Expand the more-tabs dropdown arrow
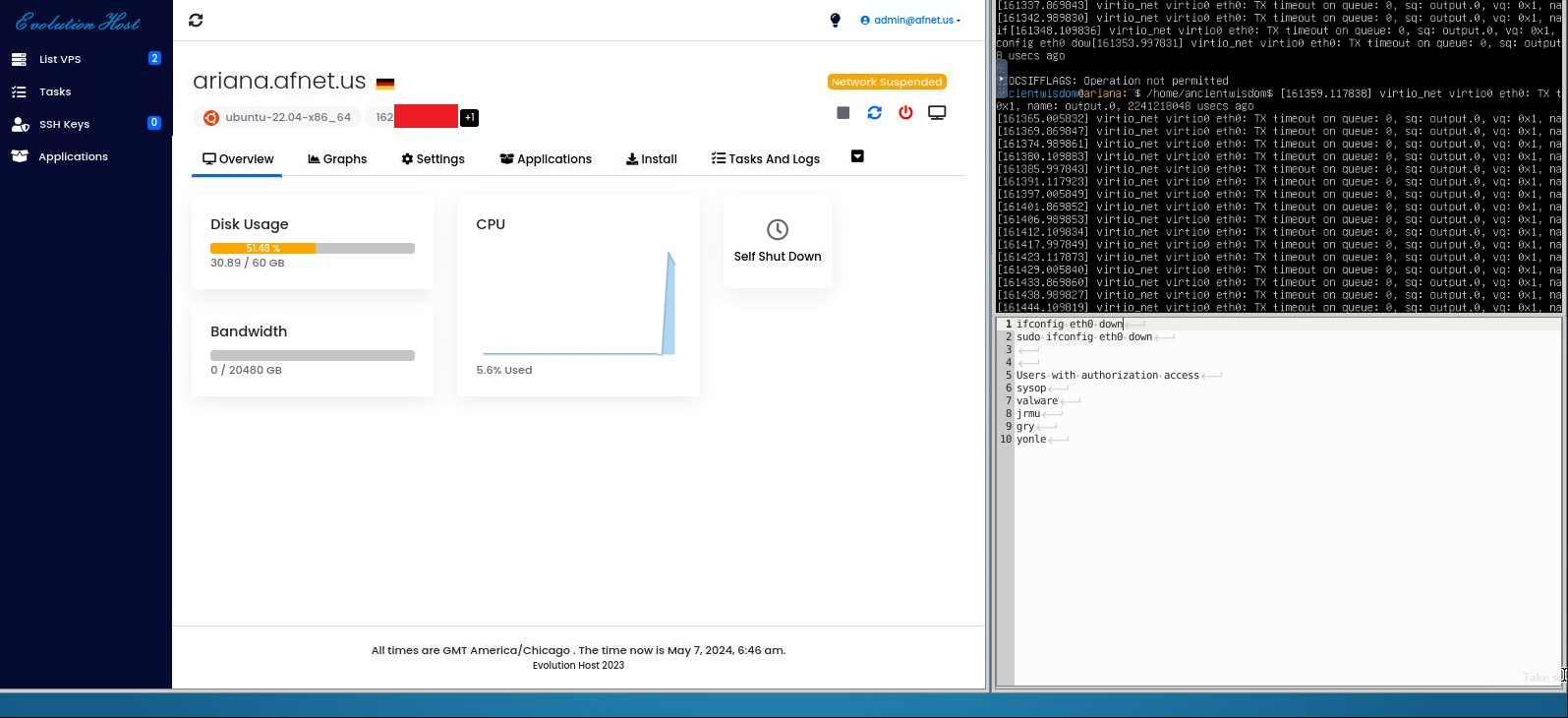Screen dimensions: 1568x718 pyautogui.click(x=857, y=156)
